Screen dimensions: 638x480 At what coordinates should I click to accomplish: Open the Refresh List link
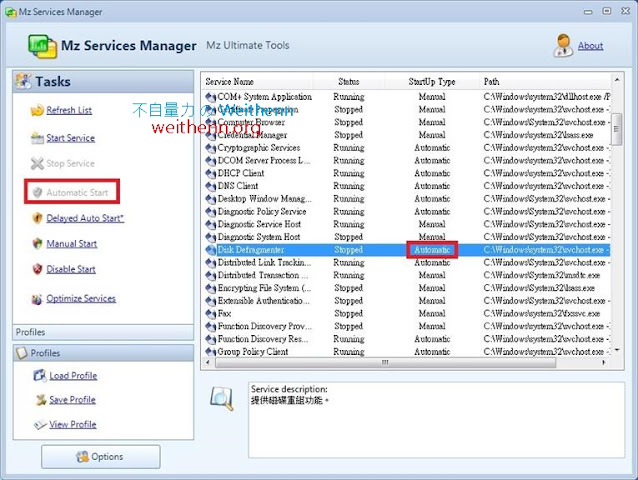pyautogui.click(x=69, y=110)
